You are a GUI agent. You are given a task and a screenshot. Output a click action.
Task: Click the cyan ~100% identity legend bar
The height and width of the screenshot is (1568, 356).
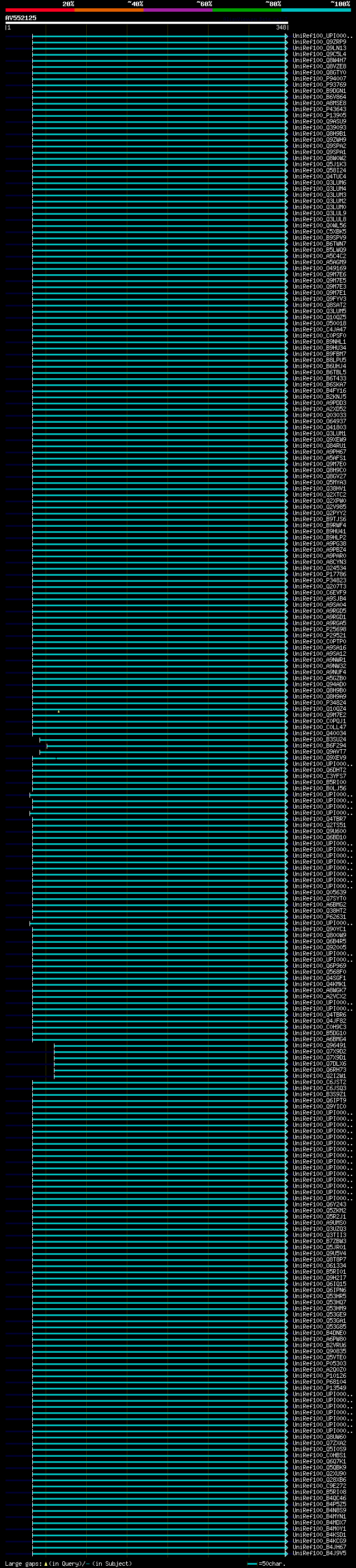point(317,10)
